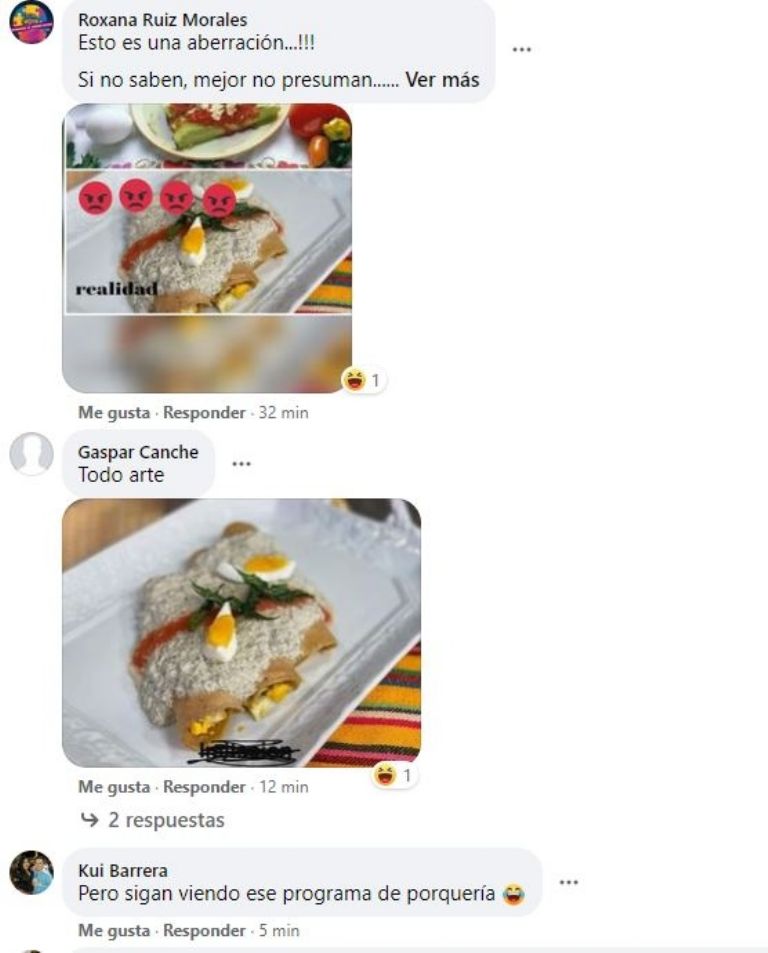Open Roxana Ruiz Morales name link
The image size is (768, 953).
163,19
